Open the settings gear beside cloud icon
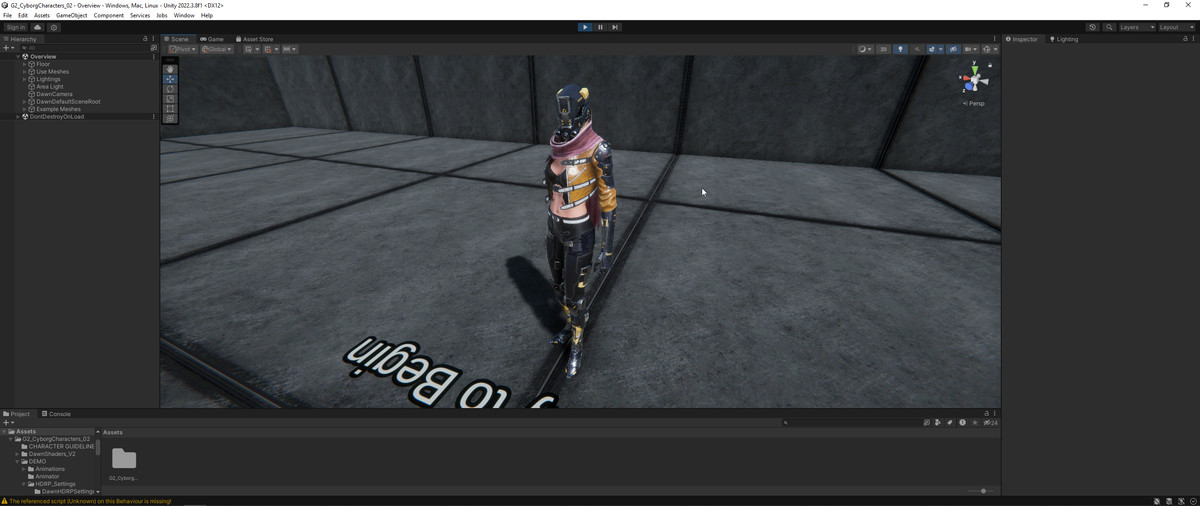The width and height of the screenshot is (1200, 506). [x=54, y=27]
